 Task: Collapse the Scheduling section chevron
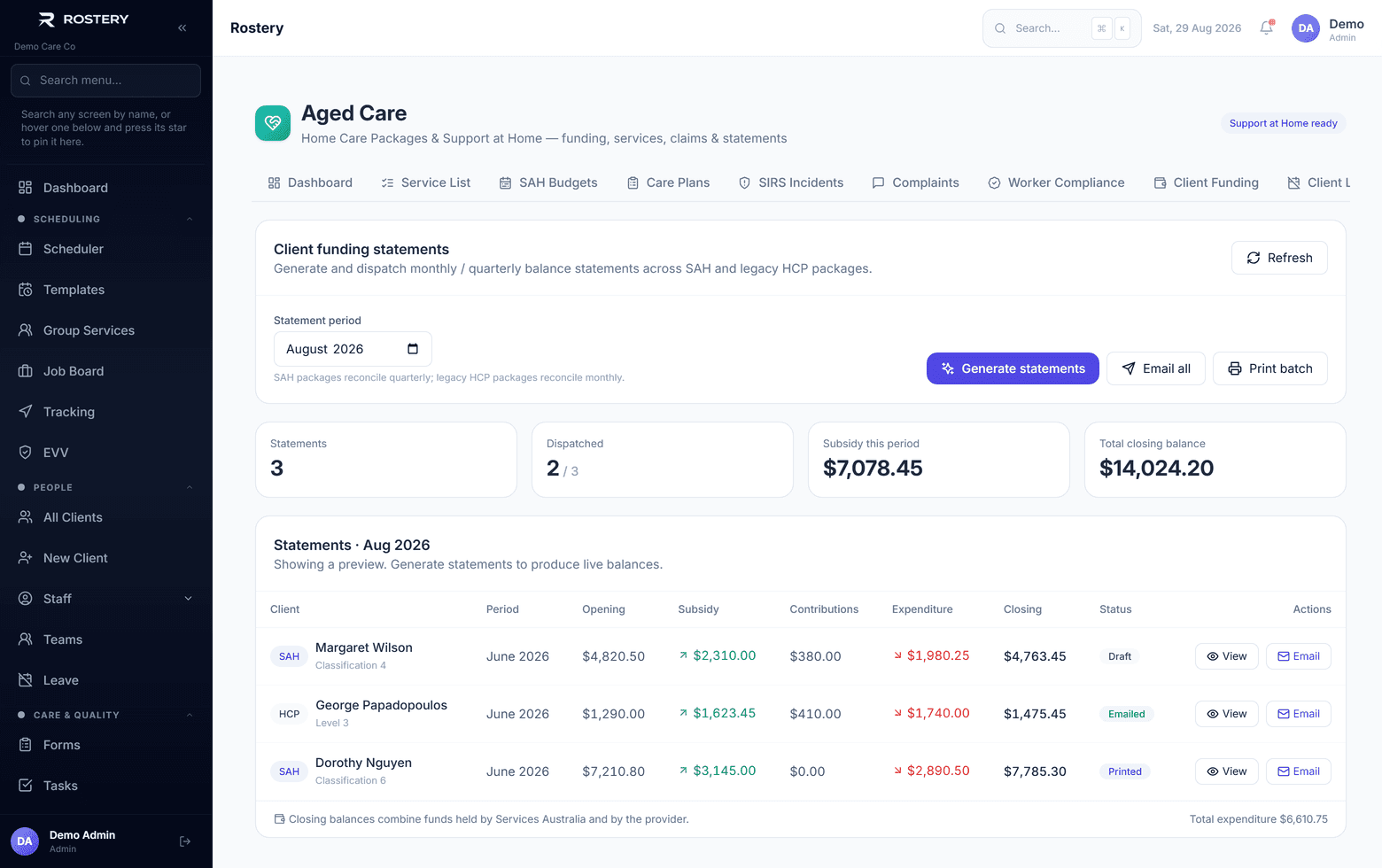189,219
